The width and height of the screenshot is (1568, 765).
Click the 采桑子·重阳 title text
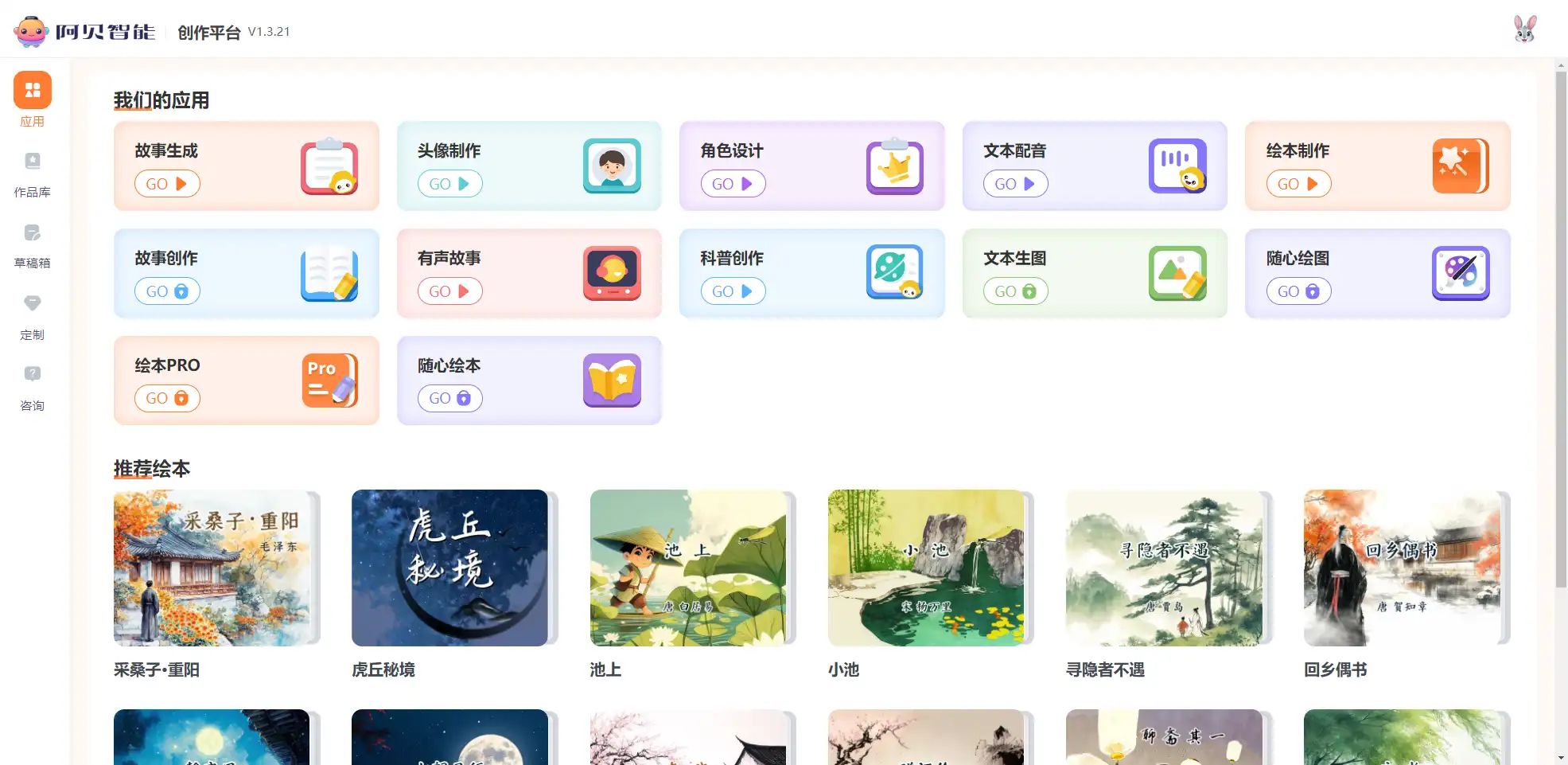pos(157,670)
